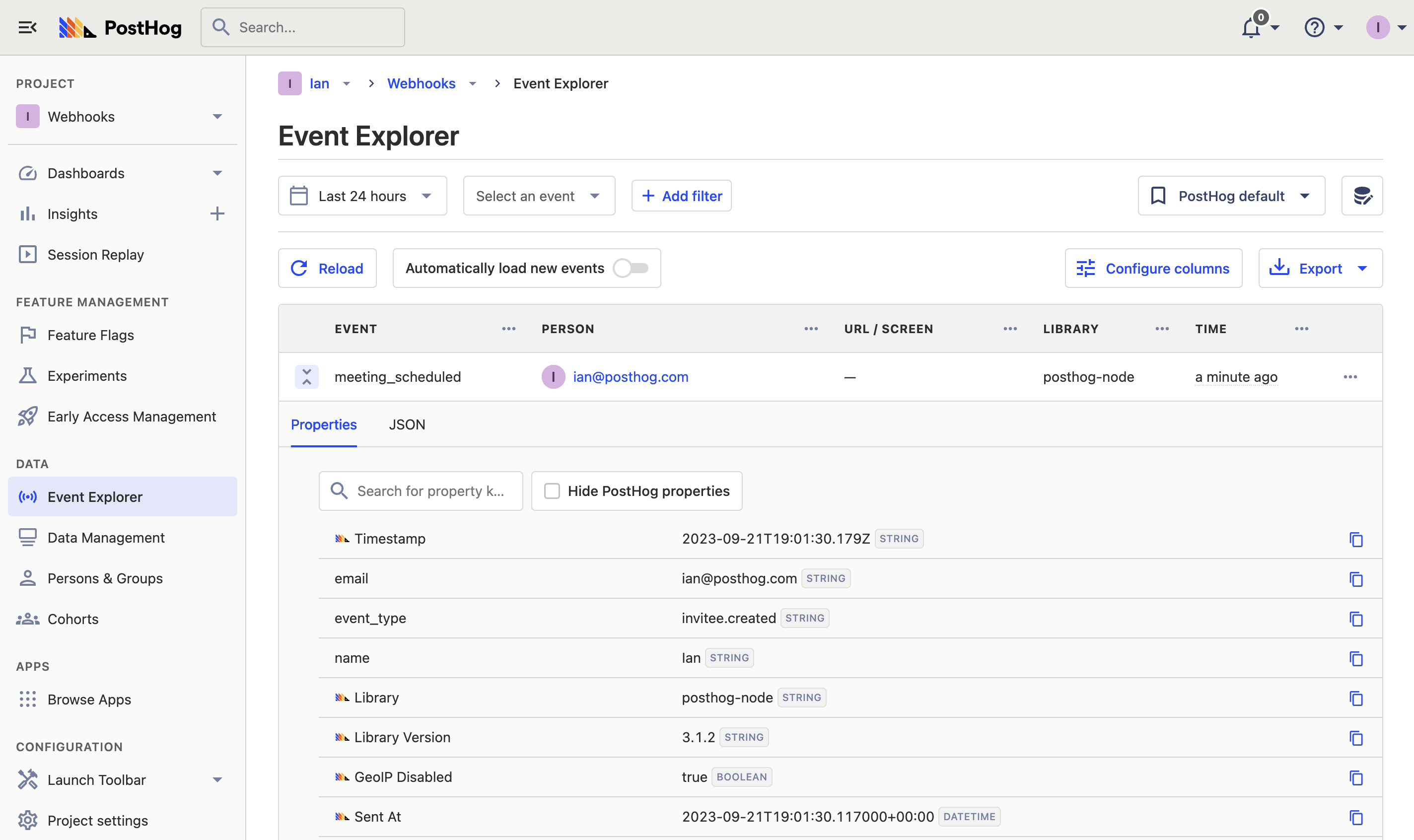
Task: Click Ian breadcrumb link
Action: (319, 84)
